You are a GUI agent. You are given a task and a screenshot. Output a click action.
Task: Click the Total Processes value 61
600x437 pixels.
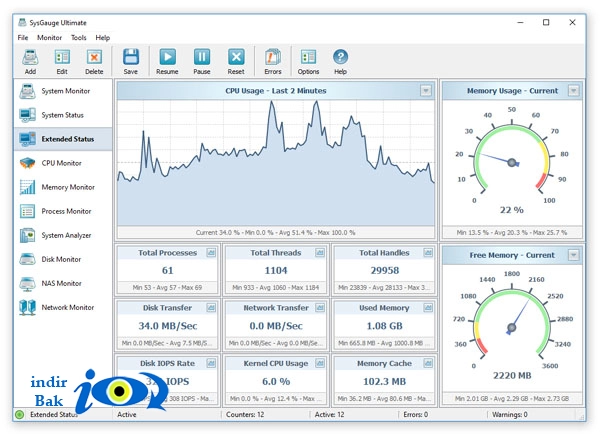coord(168,271)
